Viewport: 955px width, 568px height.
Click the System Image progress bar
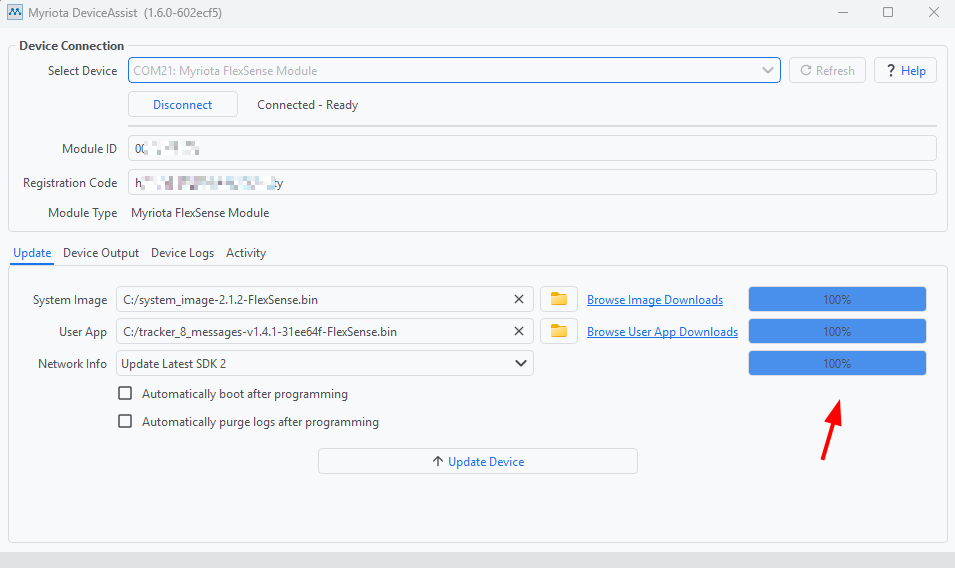(837, 300)
